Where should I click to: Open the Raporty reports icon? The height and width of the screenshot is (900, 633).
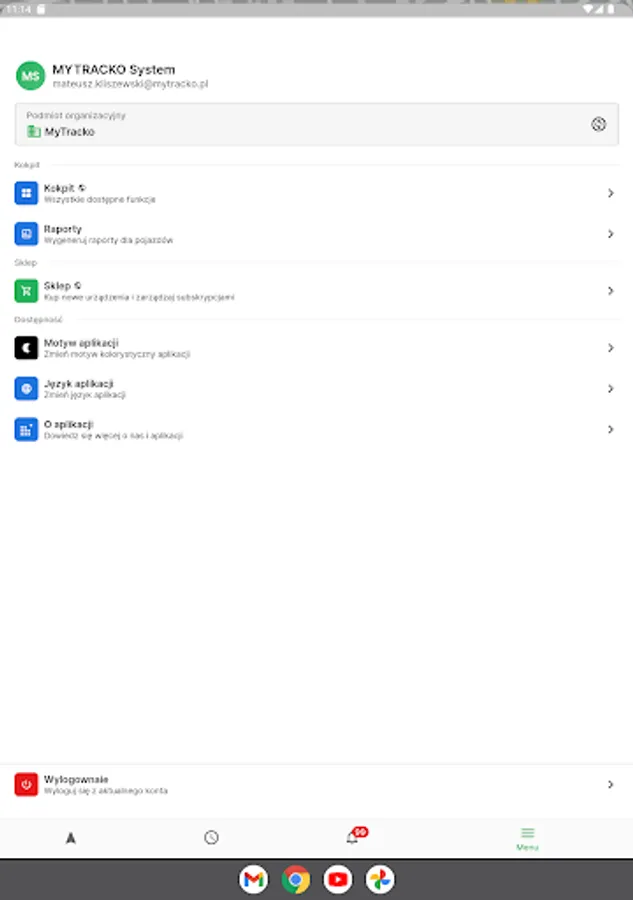click(x=26, y=234)
